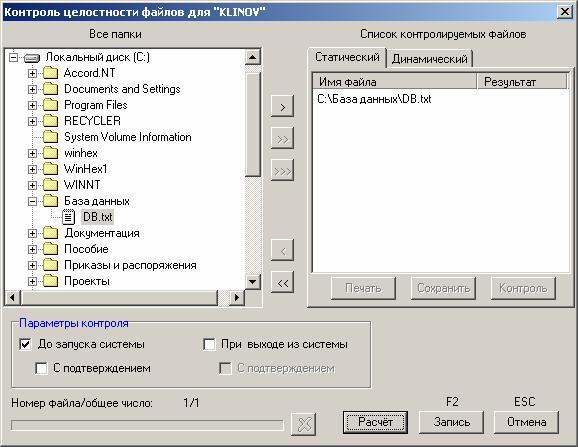Select C:\База данных\DB.txt in file list
Viewport: 578px width, 447px height.
point(374,99)
